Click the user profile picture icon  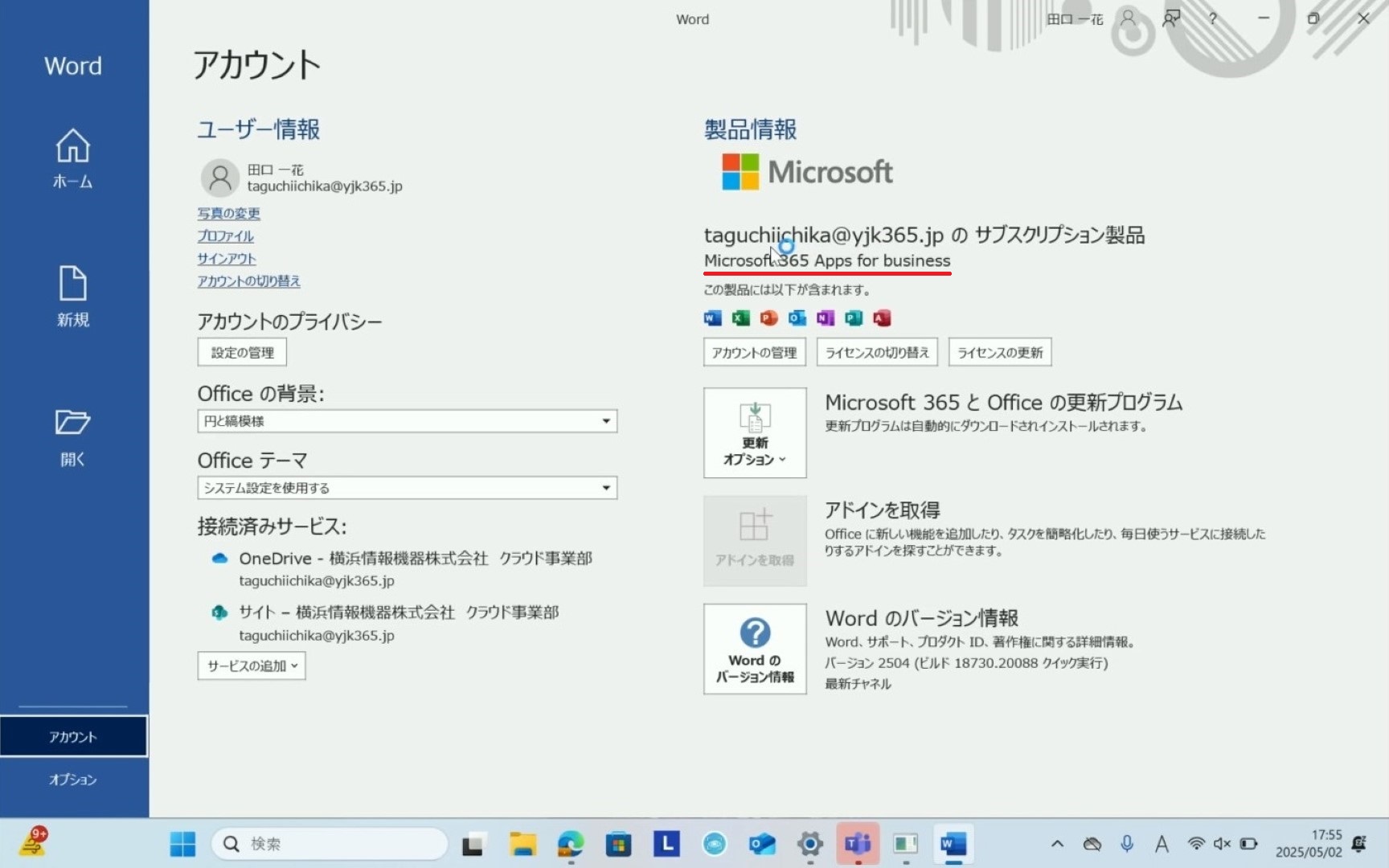219,178
